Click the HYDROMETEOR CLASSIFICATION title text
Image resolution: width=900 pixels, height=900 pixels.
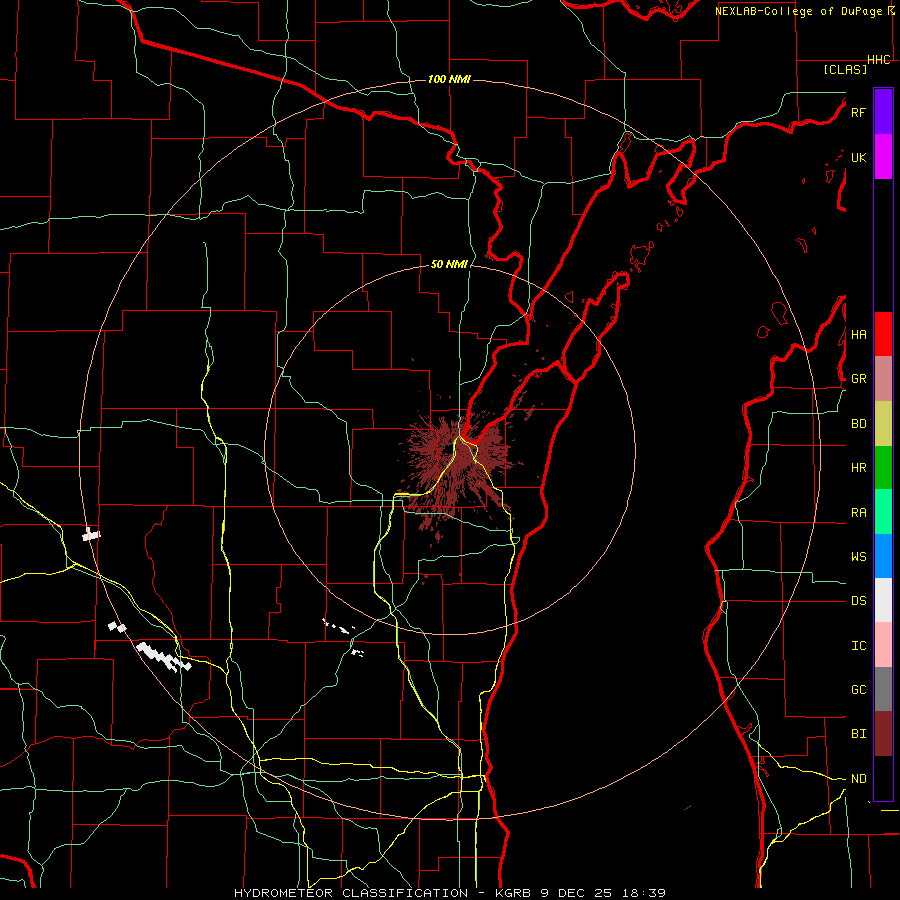coord(351,893)
